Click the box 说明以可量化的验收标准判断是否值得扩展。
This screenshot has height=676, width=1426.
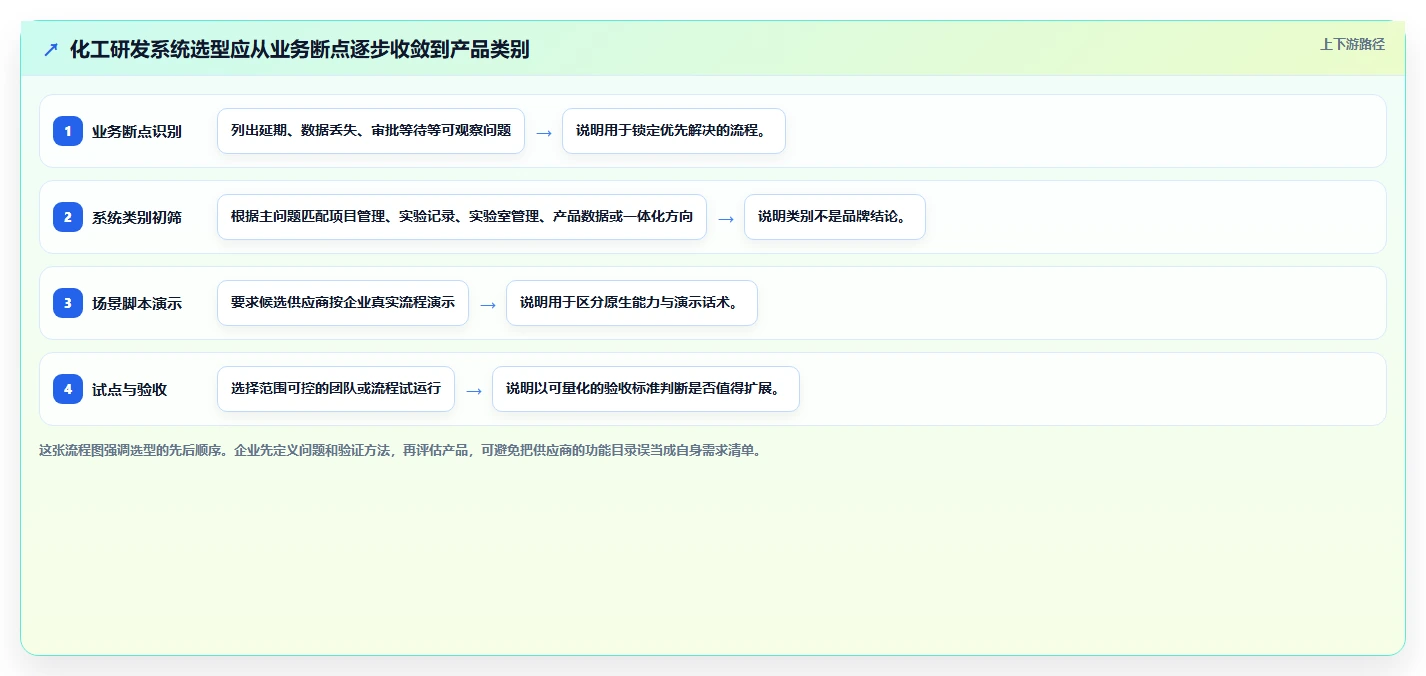[x=646, y=389]
